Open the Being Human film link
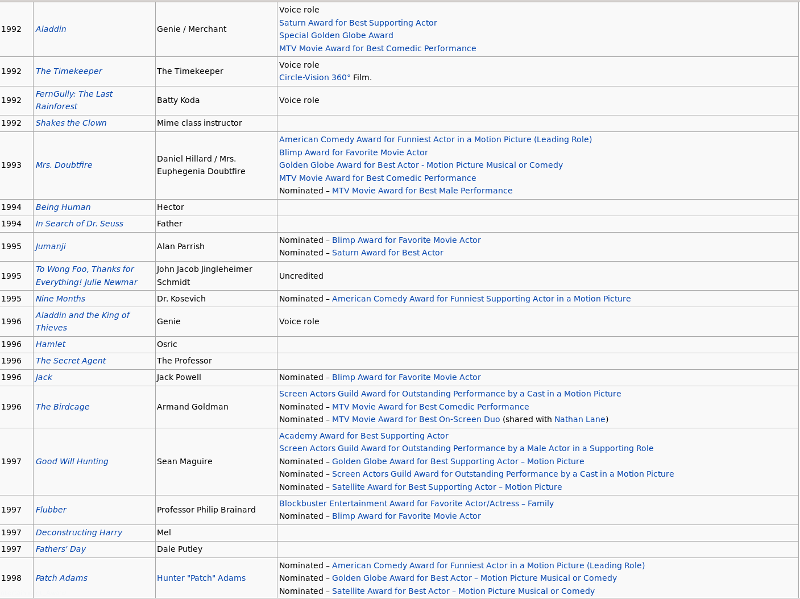Image resolution: width=800 pixels, height=599 pixels. point(63,207)
